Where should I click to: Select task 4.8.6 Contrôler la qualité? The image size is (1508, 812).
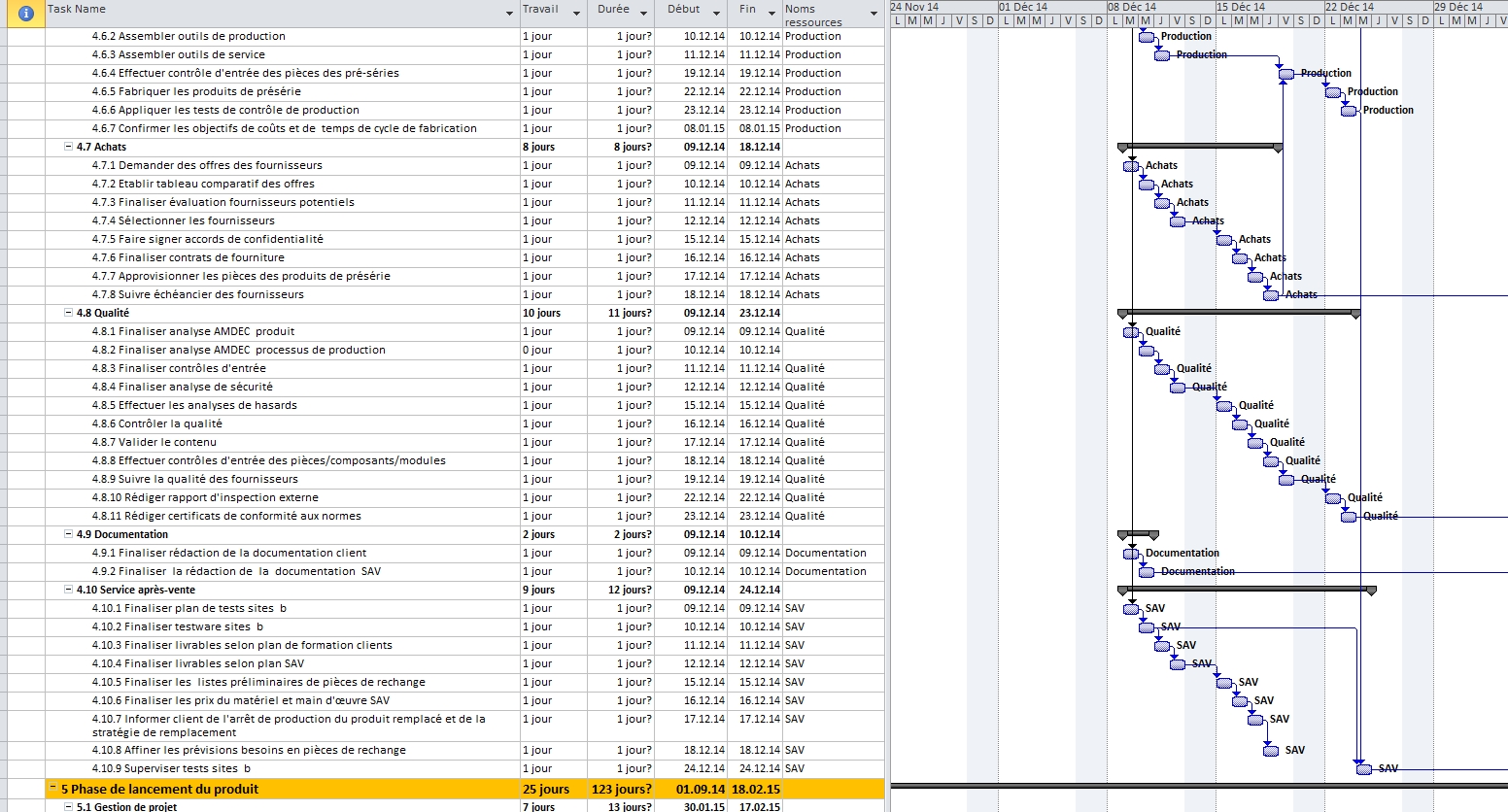170,424
